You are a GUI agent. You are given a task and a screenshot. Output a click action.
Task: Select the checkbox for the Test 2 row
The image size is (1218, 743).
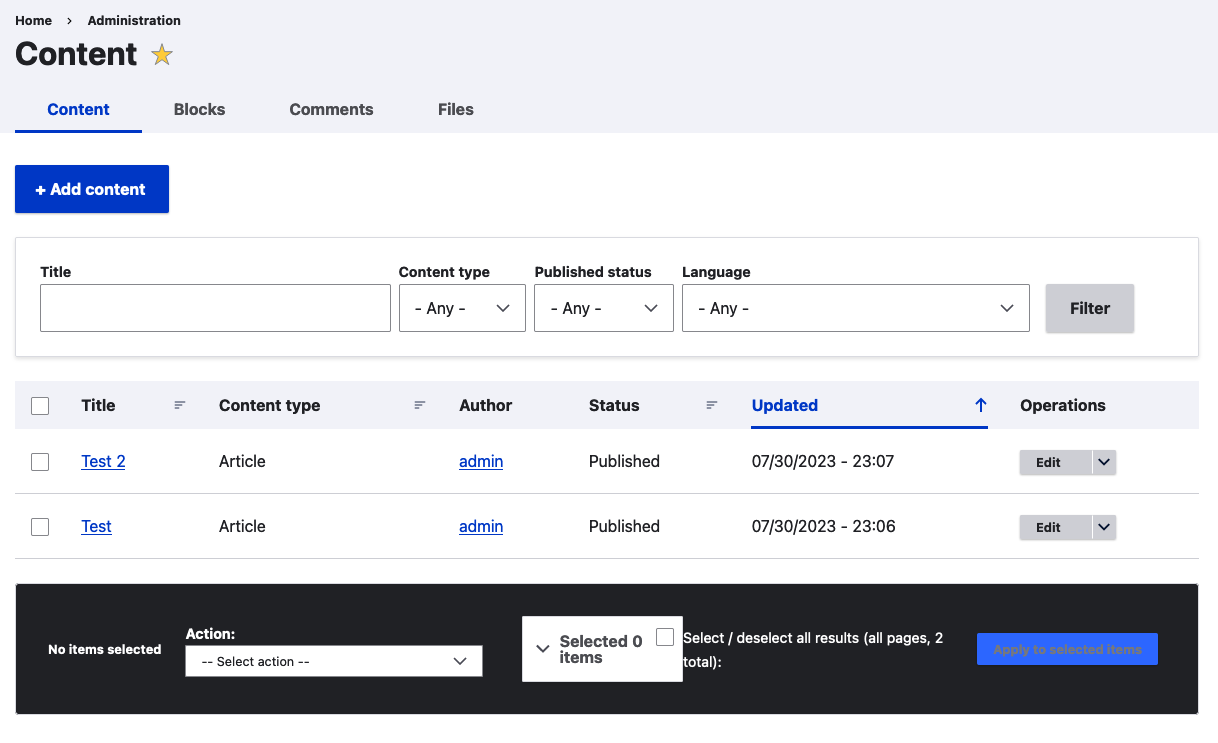pos(40,462)
